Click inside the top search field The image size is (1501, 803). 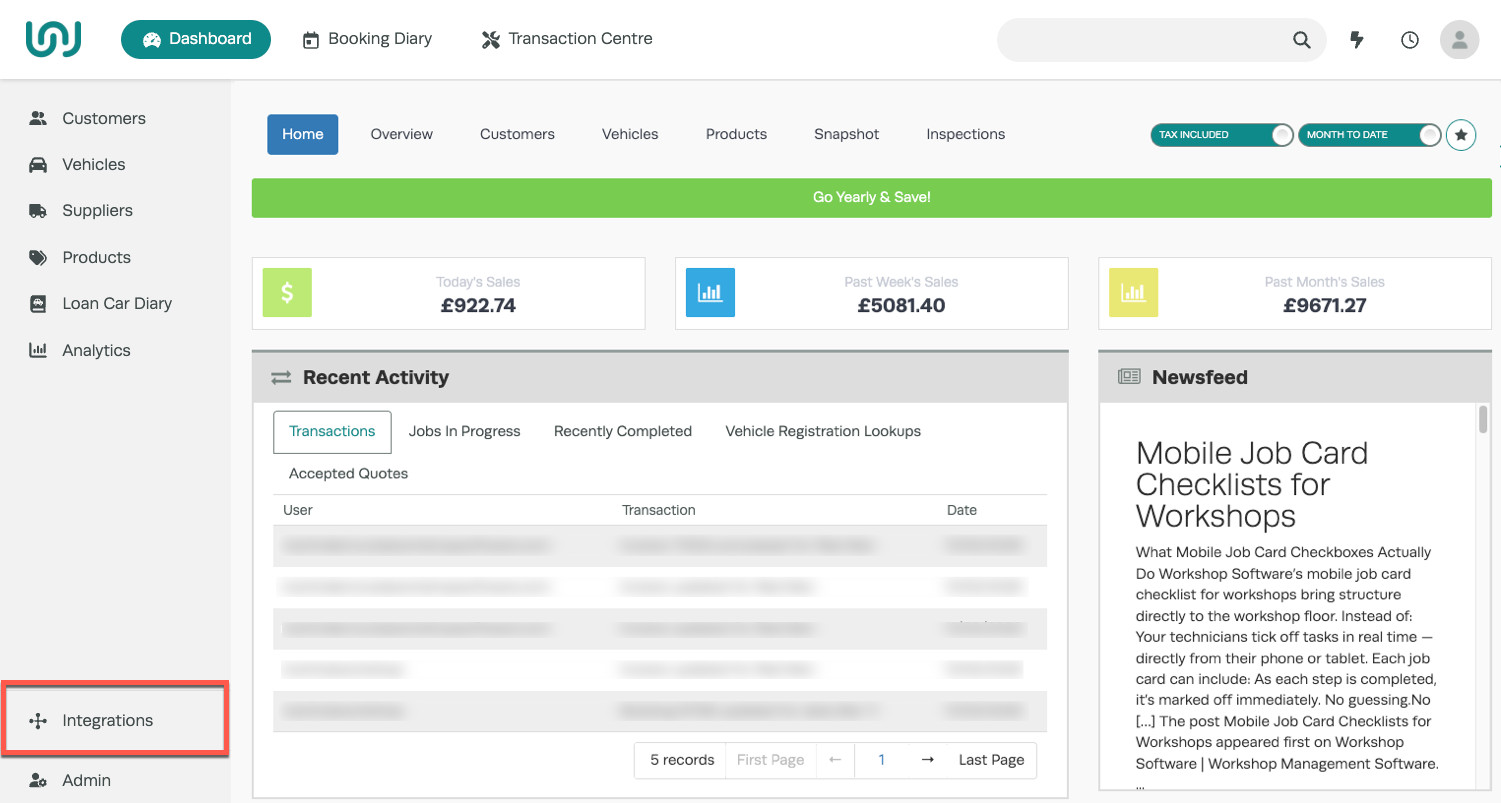1142,40
